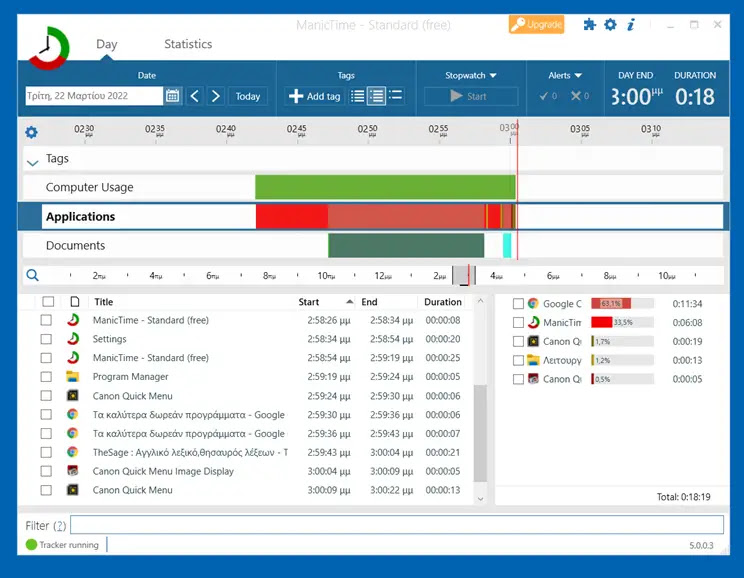744x578 pixels.
Task: Click the Filter text input field
Action: click(397, 525)
